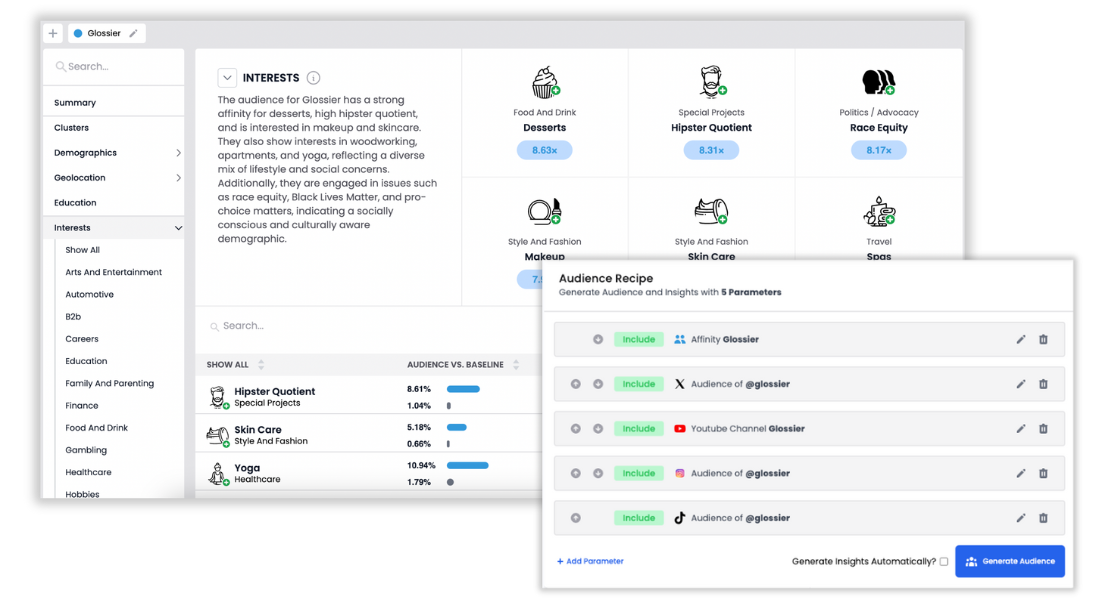The height and width of the screenshot is (600, 1100).
Task: Click the Race Equity 8.17x badge
Action: click(x=878, y=150)
